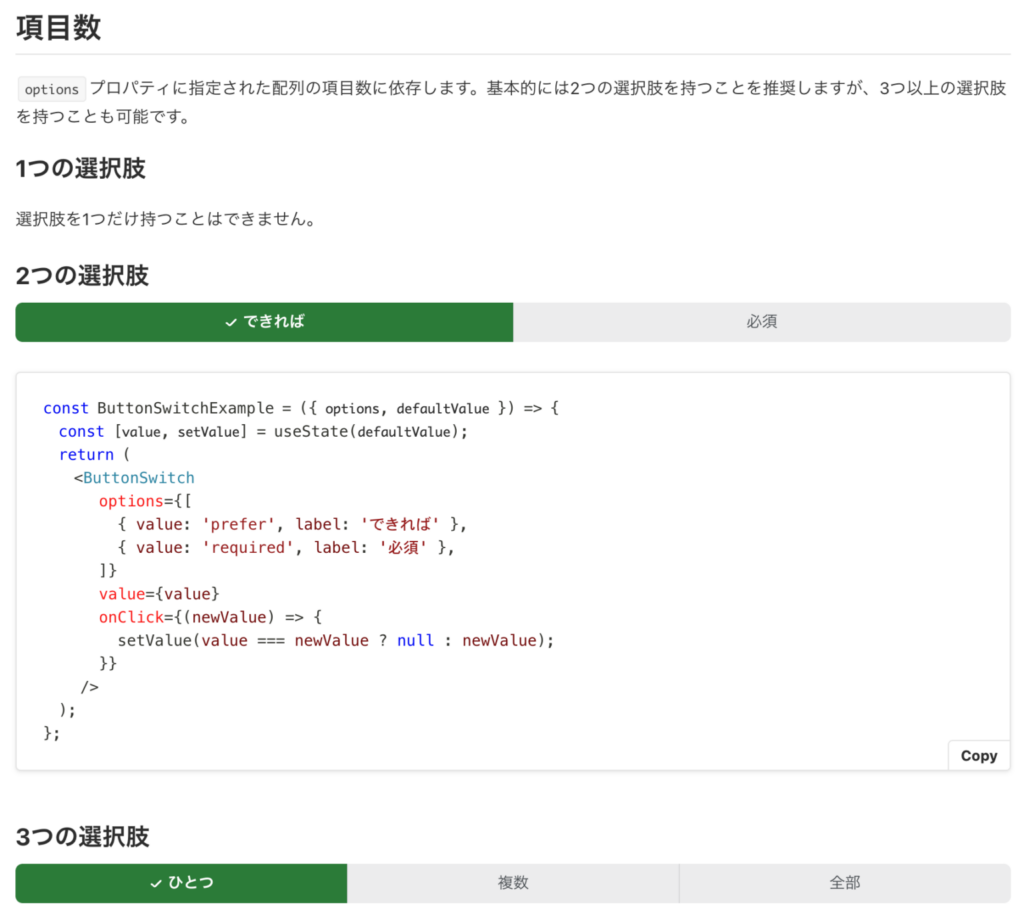
Task: Click the inline options code label
Action: click(x=50, y=88)
